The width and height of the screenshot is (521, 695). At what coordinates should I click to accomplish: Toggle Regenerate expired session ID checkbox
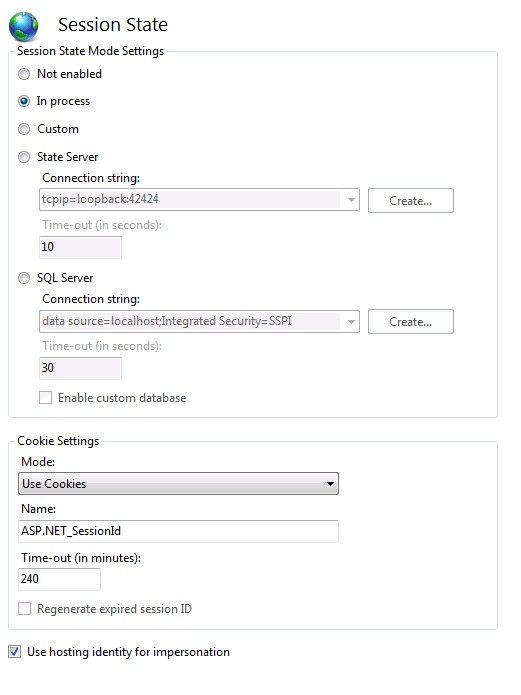24,609
